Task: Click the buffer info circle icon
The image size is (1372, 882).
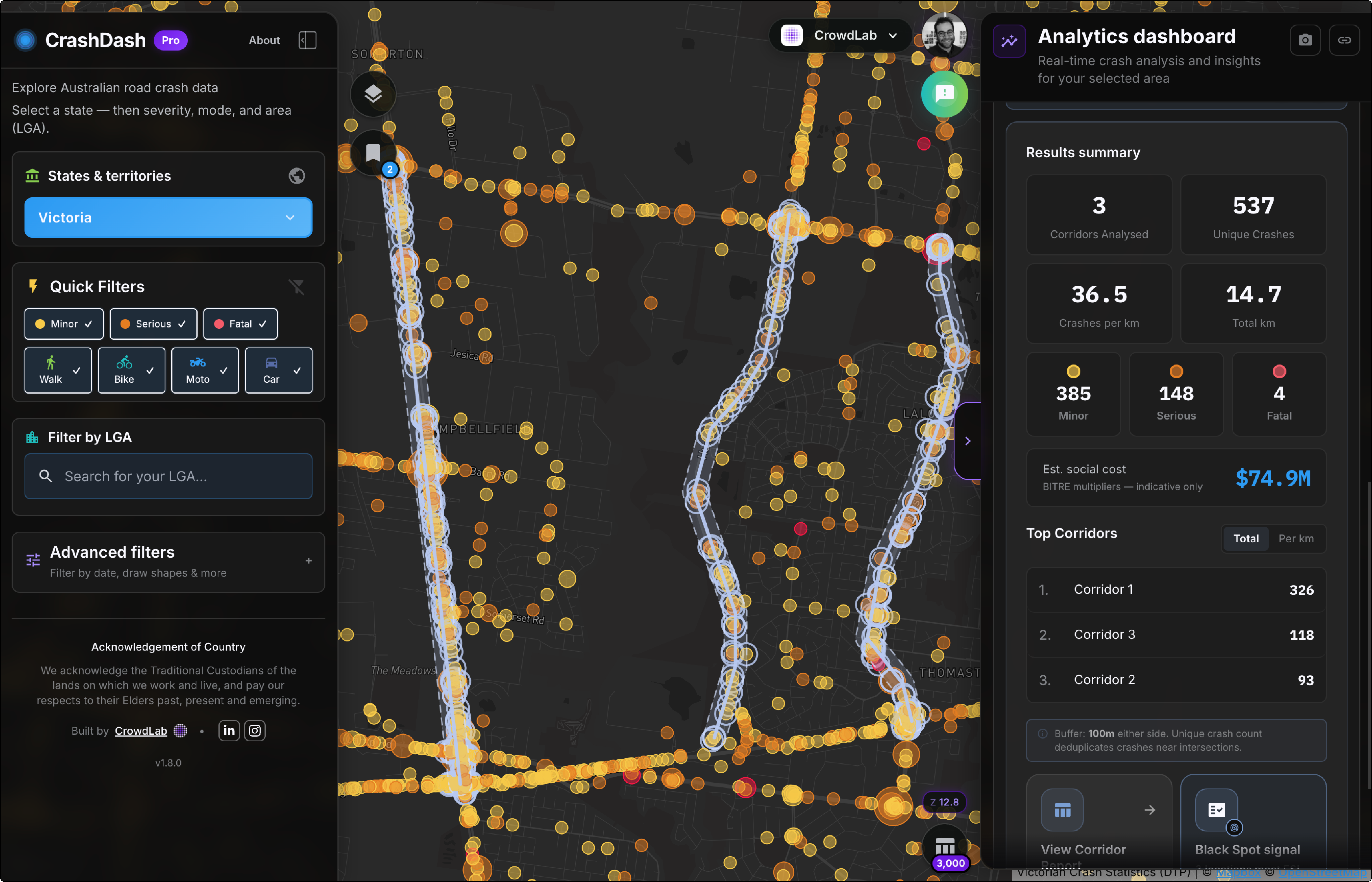Action: click(1043, 734)
